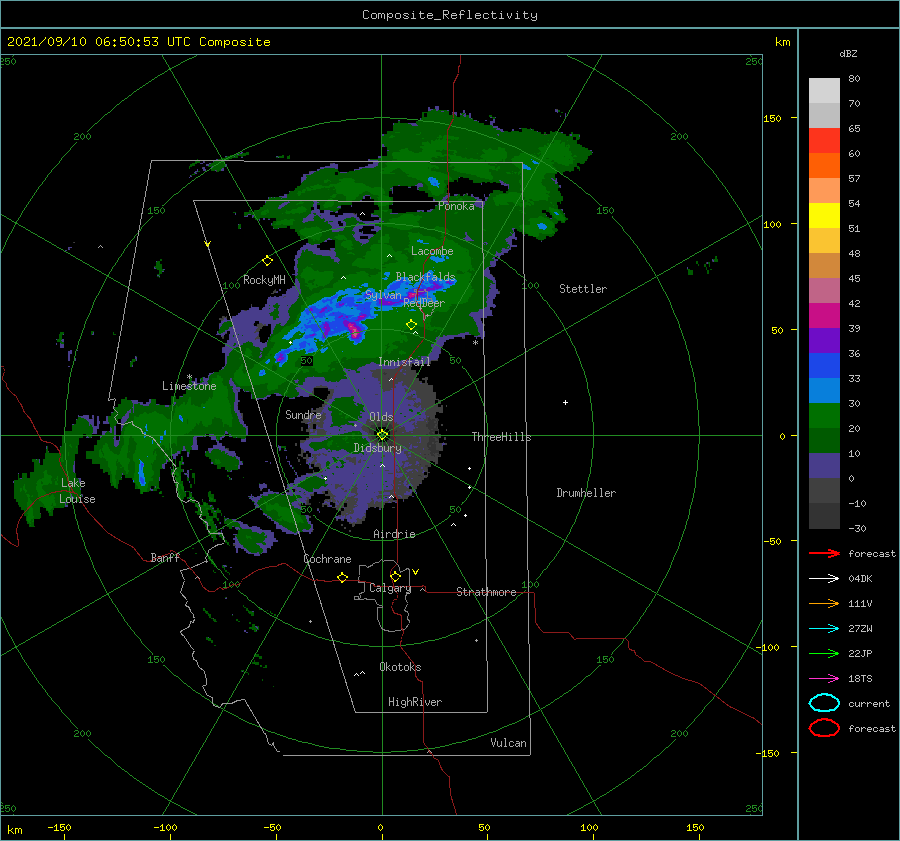The height and width of the screenshot is (841, 900).
Task: Click the RedDeer city label
Action: coord(424,303)
